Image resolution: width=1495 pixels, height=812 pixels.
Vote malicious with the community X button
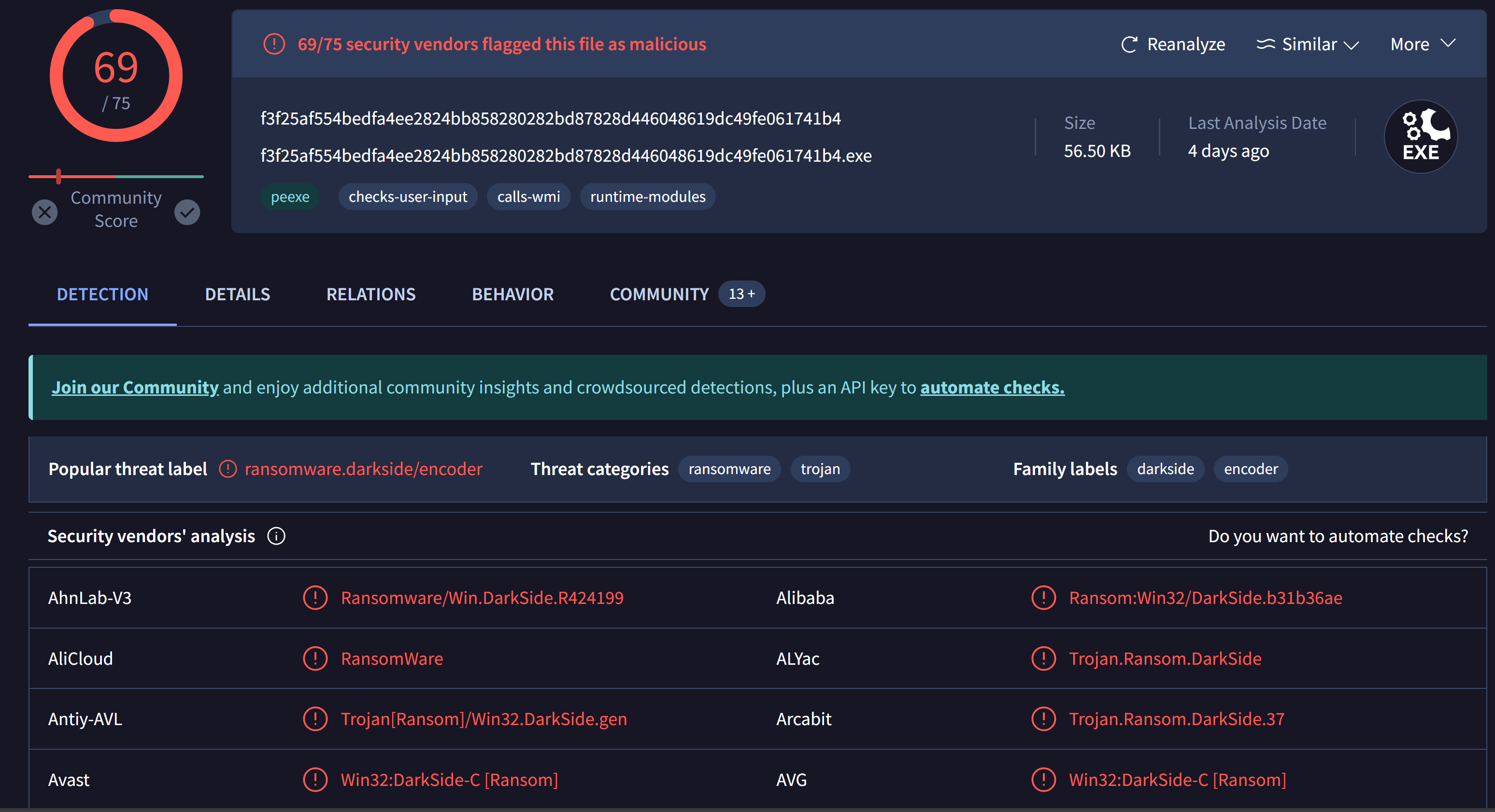click(x=45, y=212)
